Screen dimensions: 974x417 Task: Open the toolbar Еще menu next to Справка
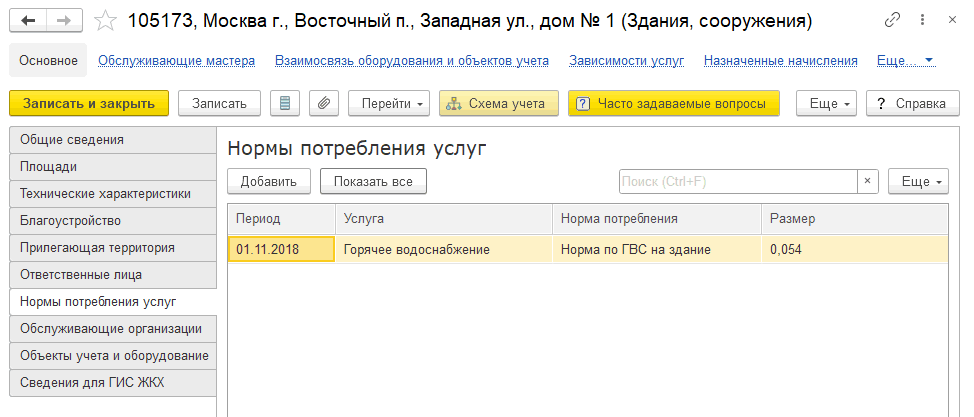click(827, 103)
